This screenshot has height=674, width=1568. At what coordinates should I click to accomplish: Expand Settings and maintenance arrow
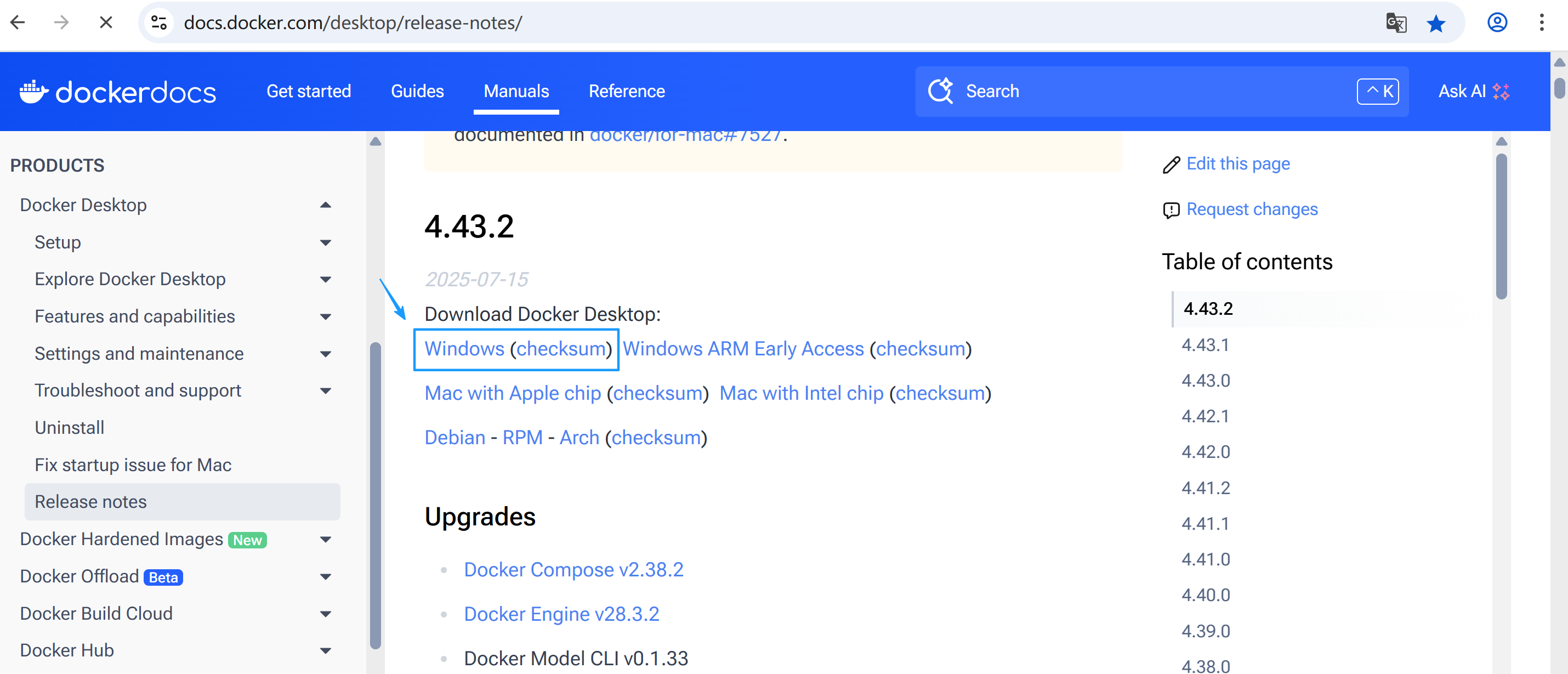326,354
